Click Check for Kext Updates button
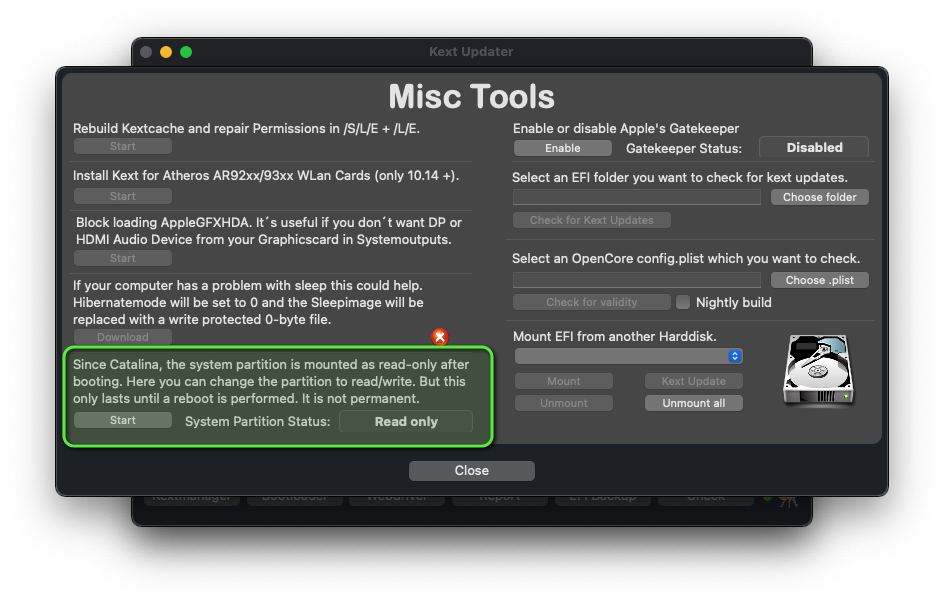 (x=592, y=220)
